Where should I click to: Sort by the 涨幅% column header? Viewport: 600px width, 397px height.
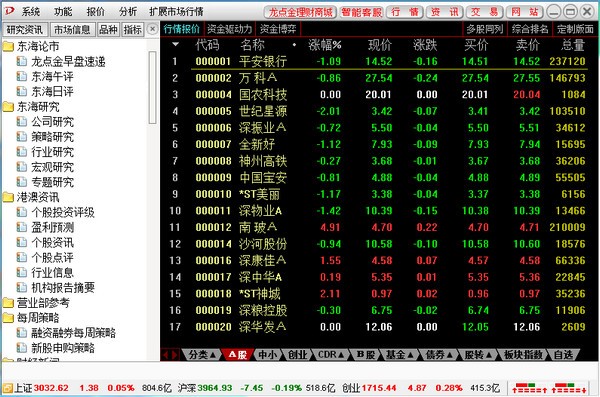325,45
